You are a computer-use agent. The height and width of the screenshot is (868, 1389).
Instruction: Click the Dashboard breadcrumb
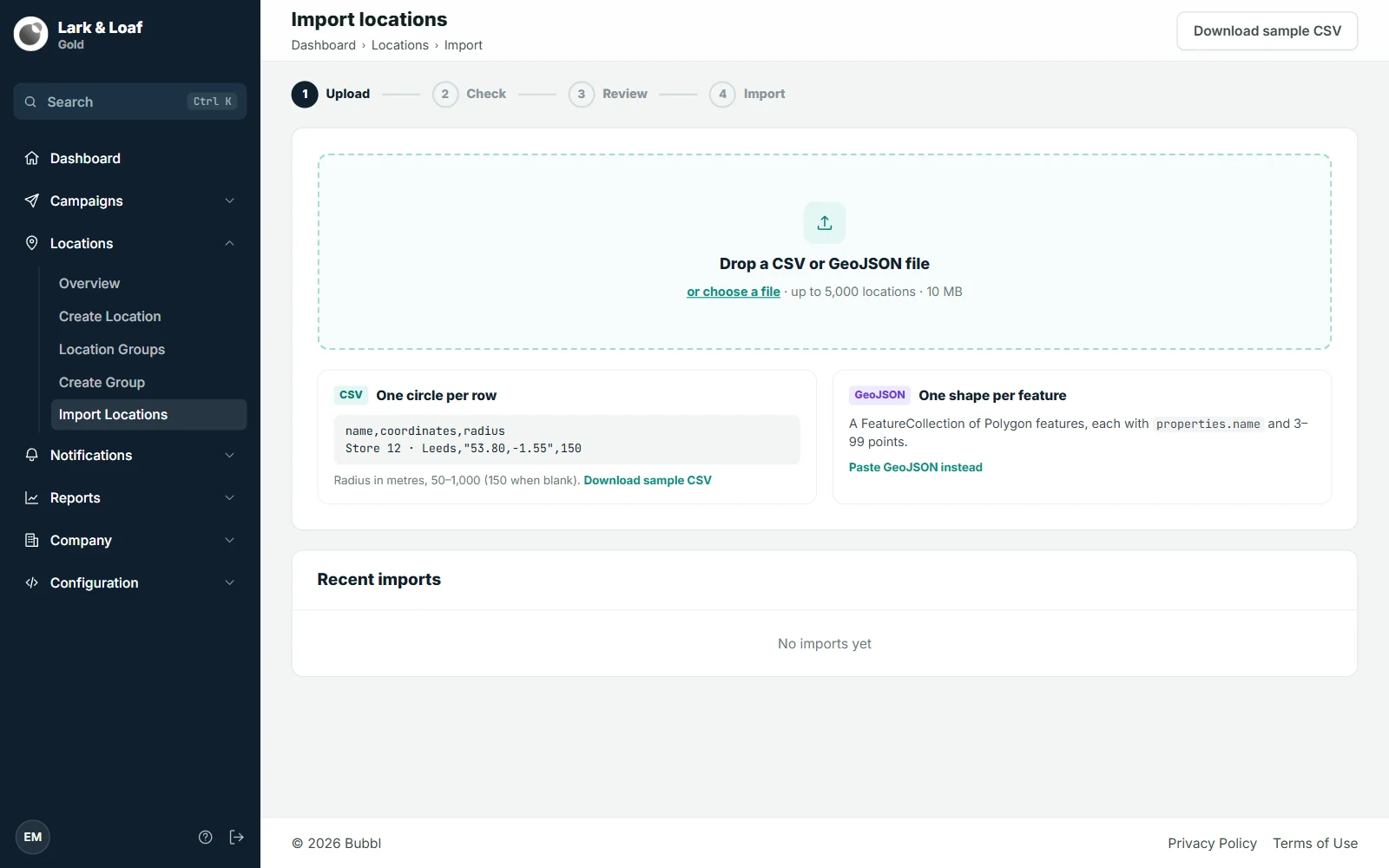[x=324, y=45]
